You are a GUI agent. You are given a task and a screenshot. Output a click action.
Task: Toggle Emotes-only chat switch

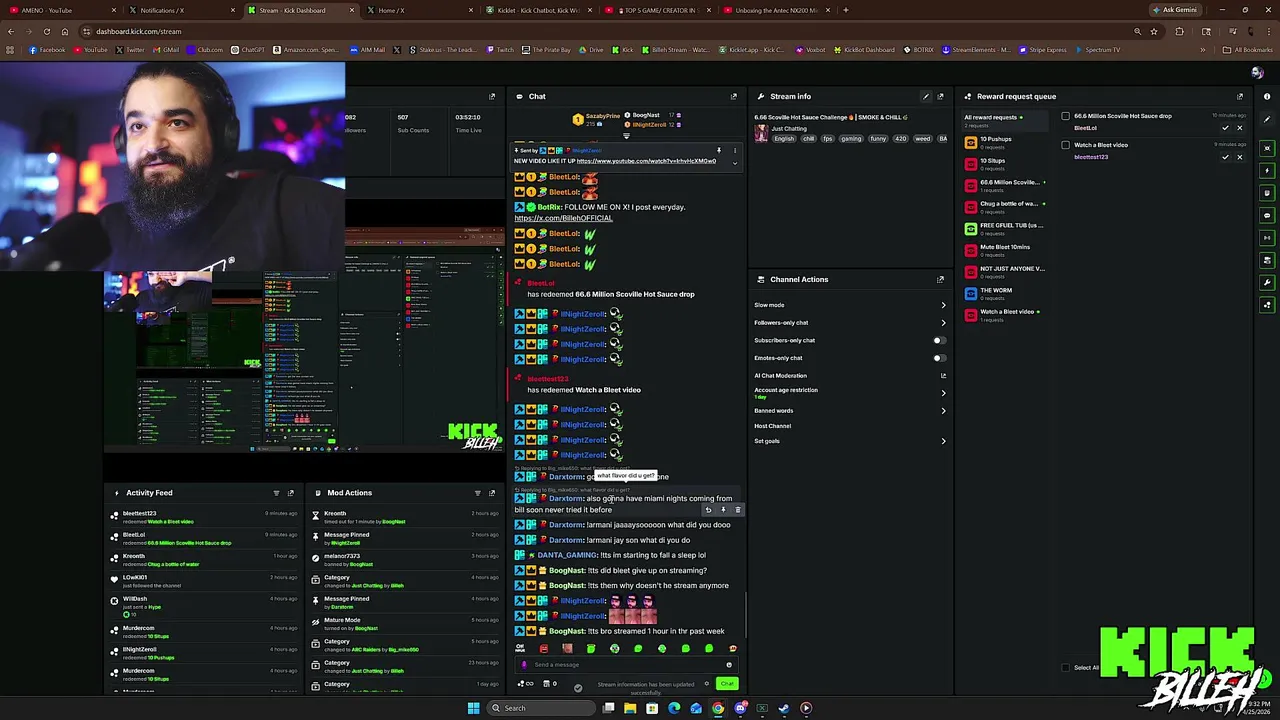[x=938, y=358]
